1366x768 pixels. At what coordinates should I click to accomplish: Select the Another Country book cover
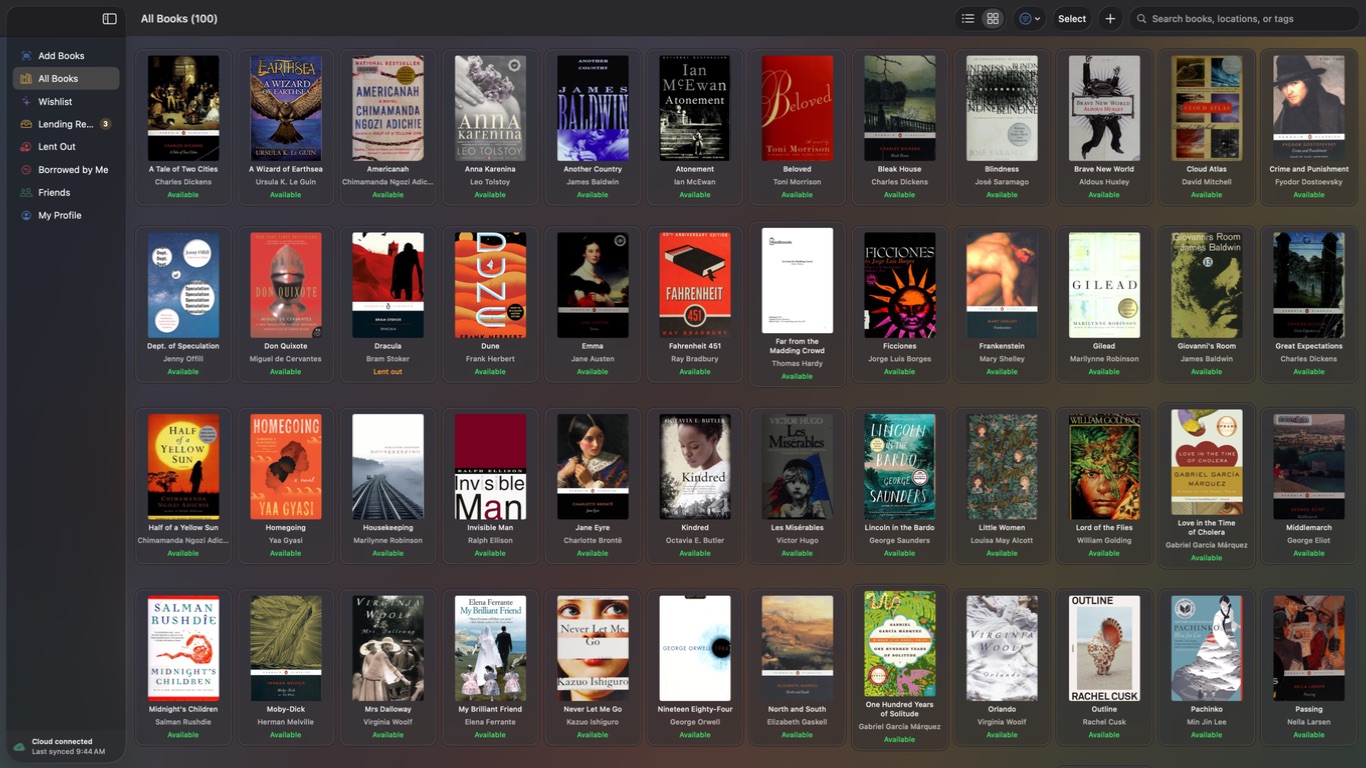[592, 108]
